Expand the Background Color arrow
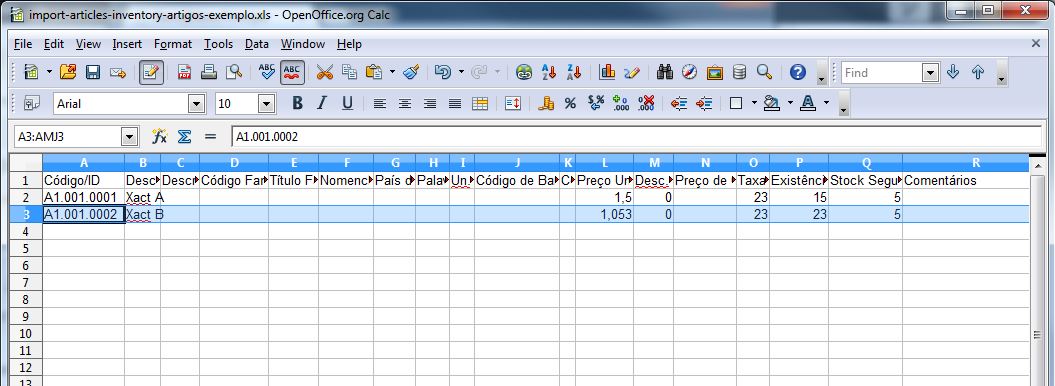The image size is (1055, 386). 790,104
